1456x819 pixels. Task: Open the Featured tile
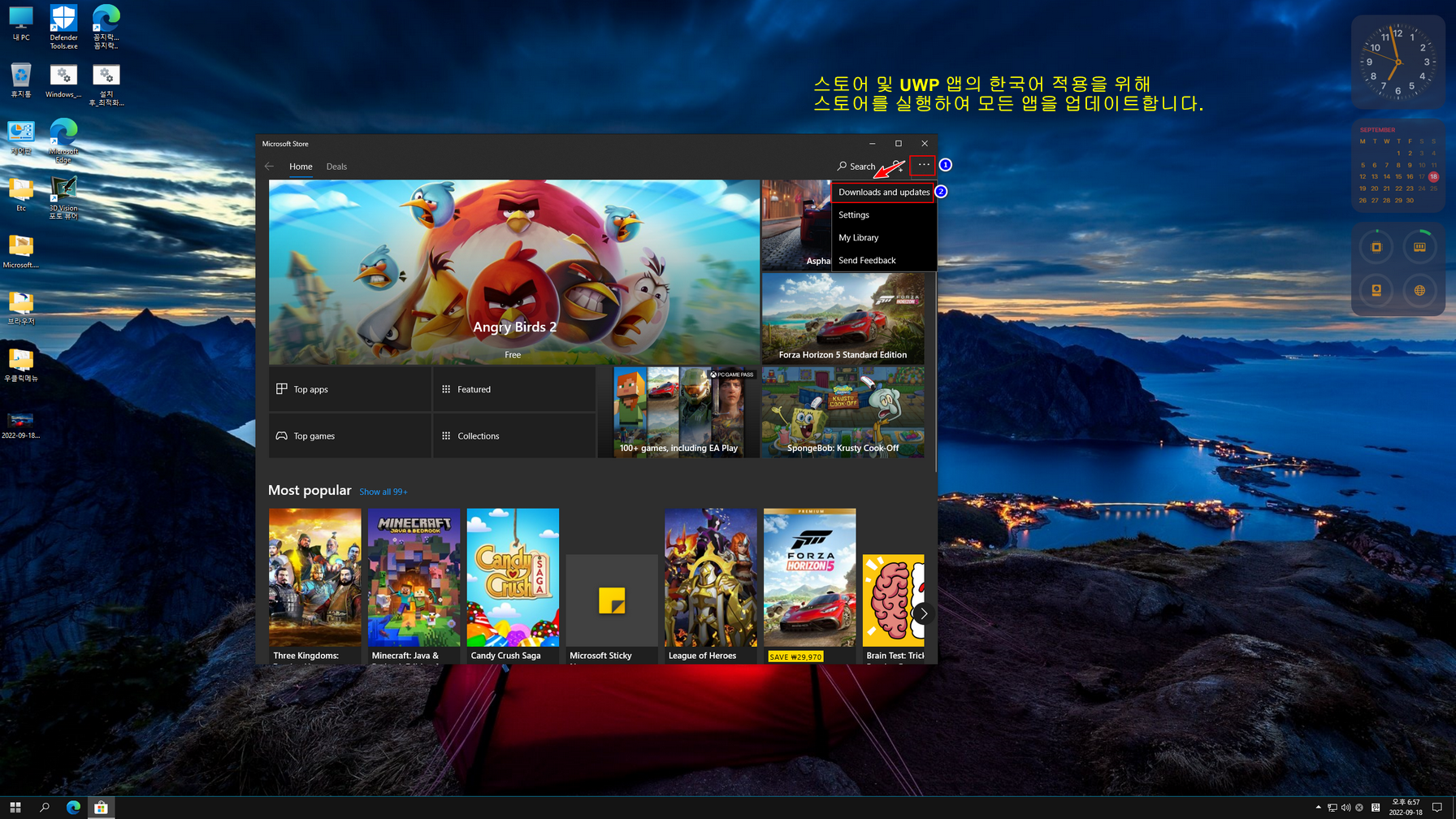pos(513,389)
